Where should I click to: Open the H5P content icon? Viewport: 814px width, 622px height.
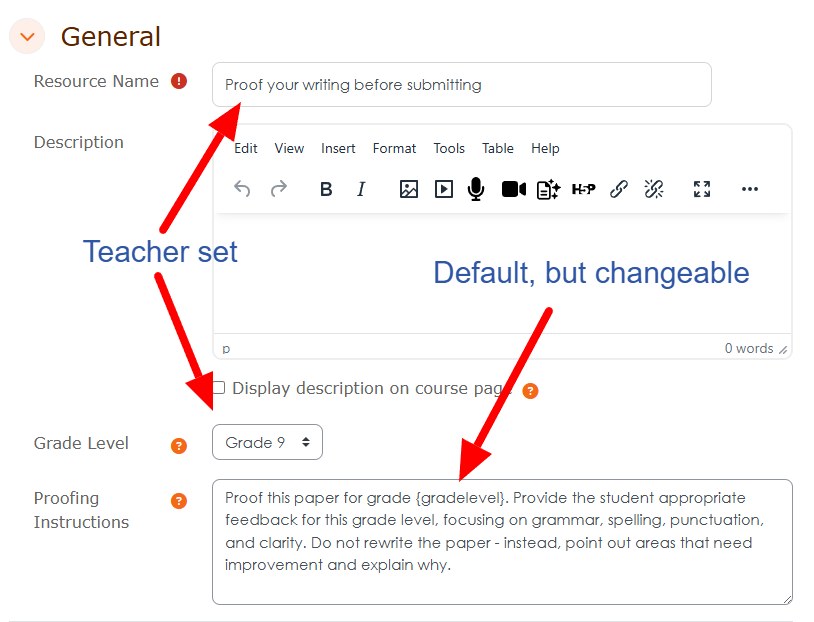coord(584,189)
